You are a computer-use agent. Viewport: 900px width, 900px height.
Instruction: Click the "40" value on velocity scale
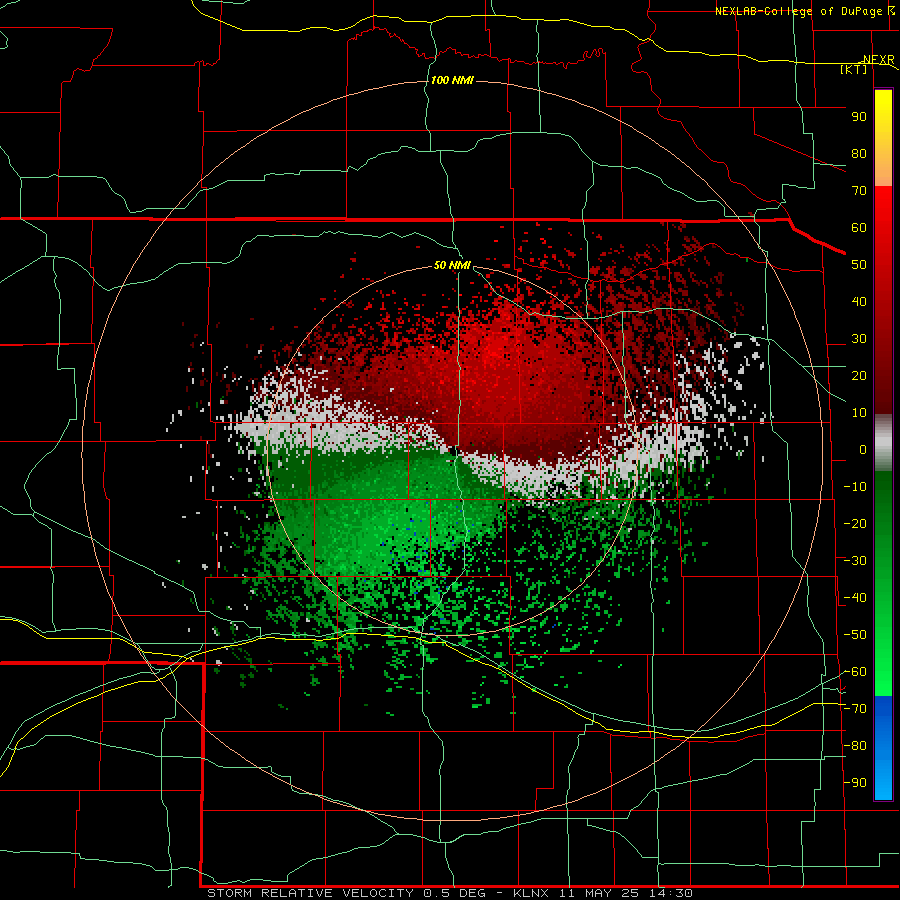tap(859, 301)
